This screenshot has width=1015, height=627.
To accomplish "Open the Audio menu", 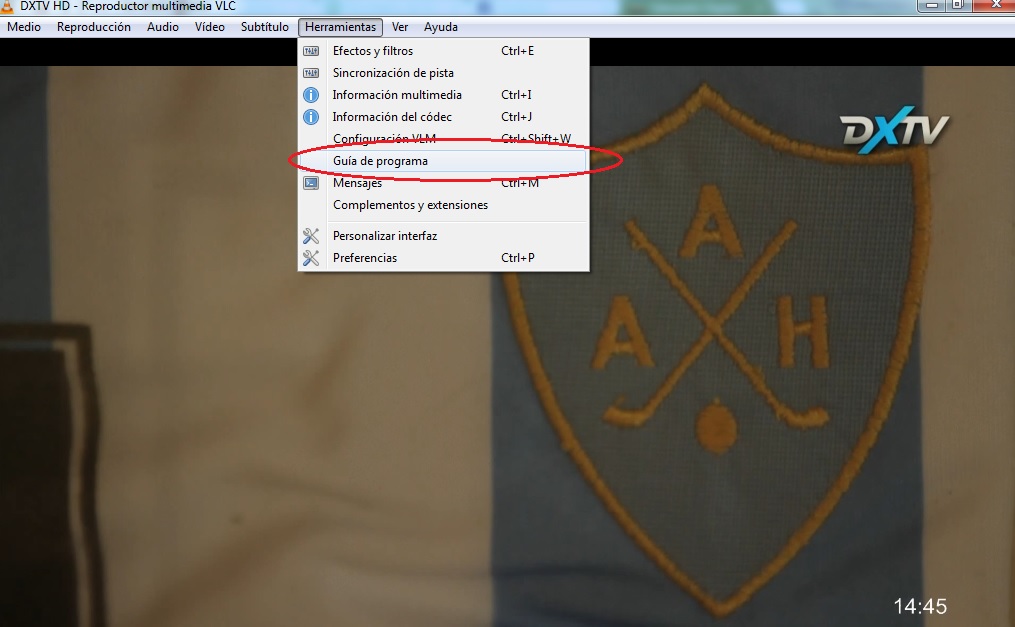I will coord(162,27).
